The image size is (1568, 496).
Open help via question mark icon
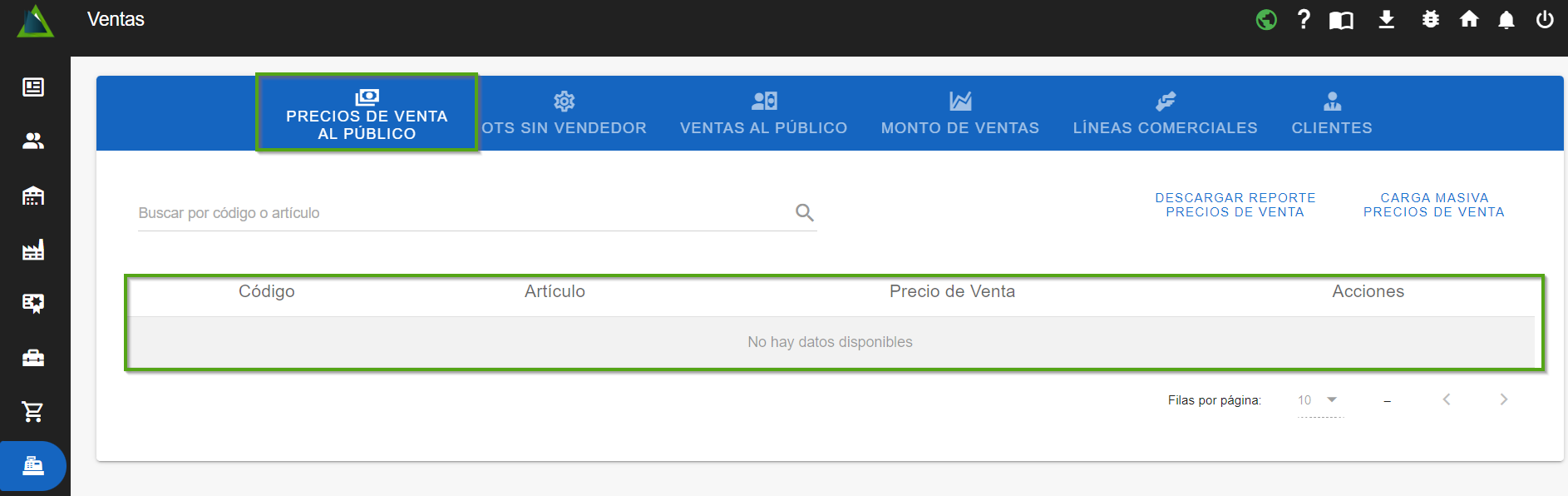1304,19
